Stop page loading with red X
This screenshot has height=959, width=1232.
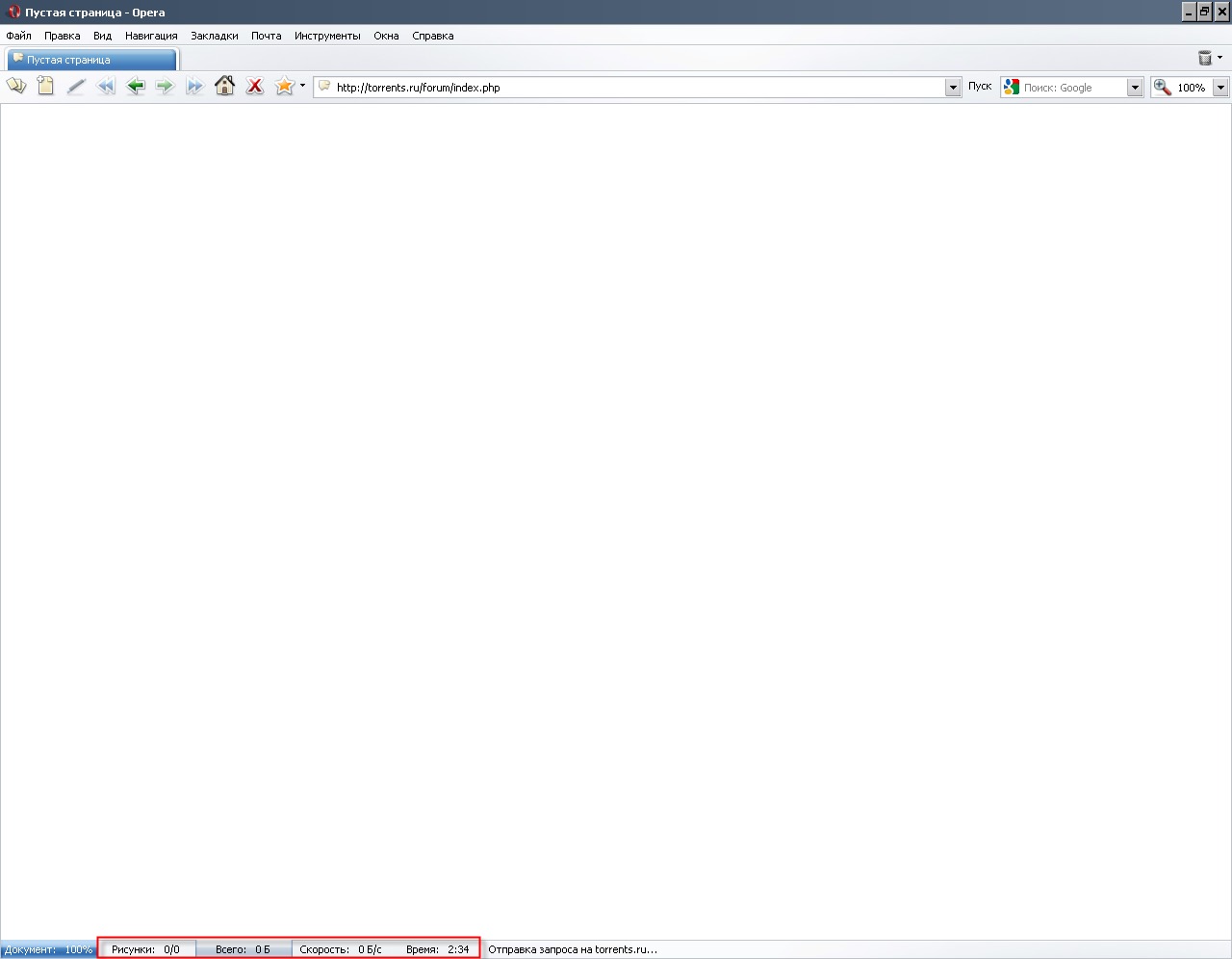click(255, 87)
